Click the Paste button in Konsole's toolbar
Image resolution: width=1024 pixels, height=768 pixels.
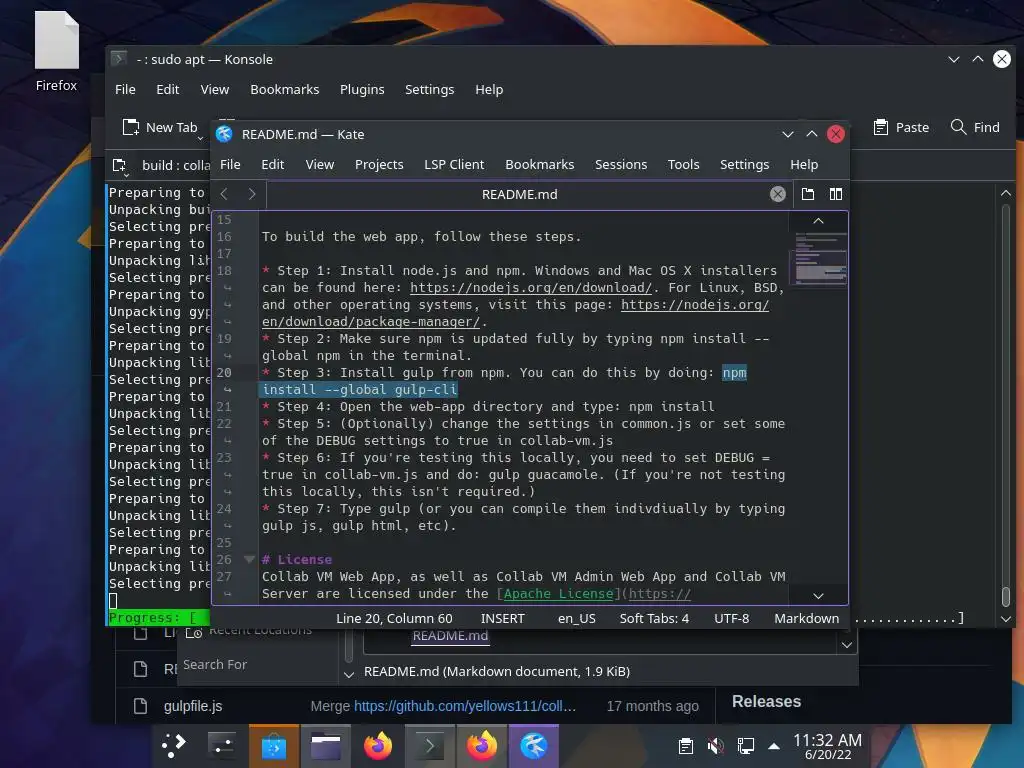click(901, 127)
